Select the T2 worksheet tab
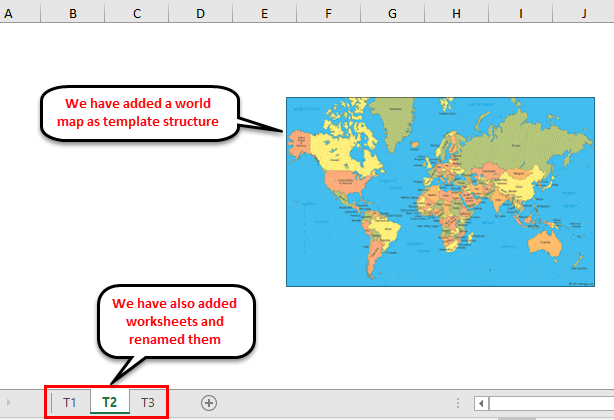Image resolution: width=614 pixels, height=420 pixels. coord(110,402)
